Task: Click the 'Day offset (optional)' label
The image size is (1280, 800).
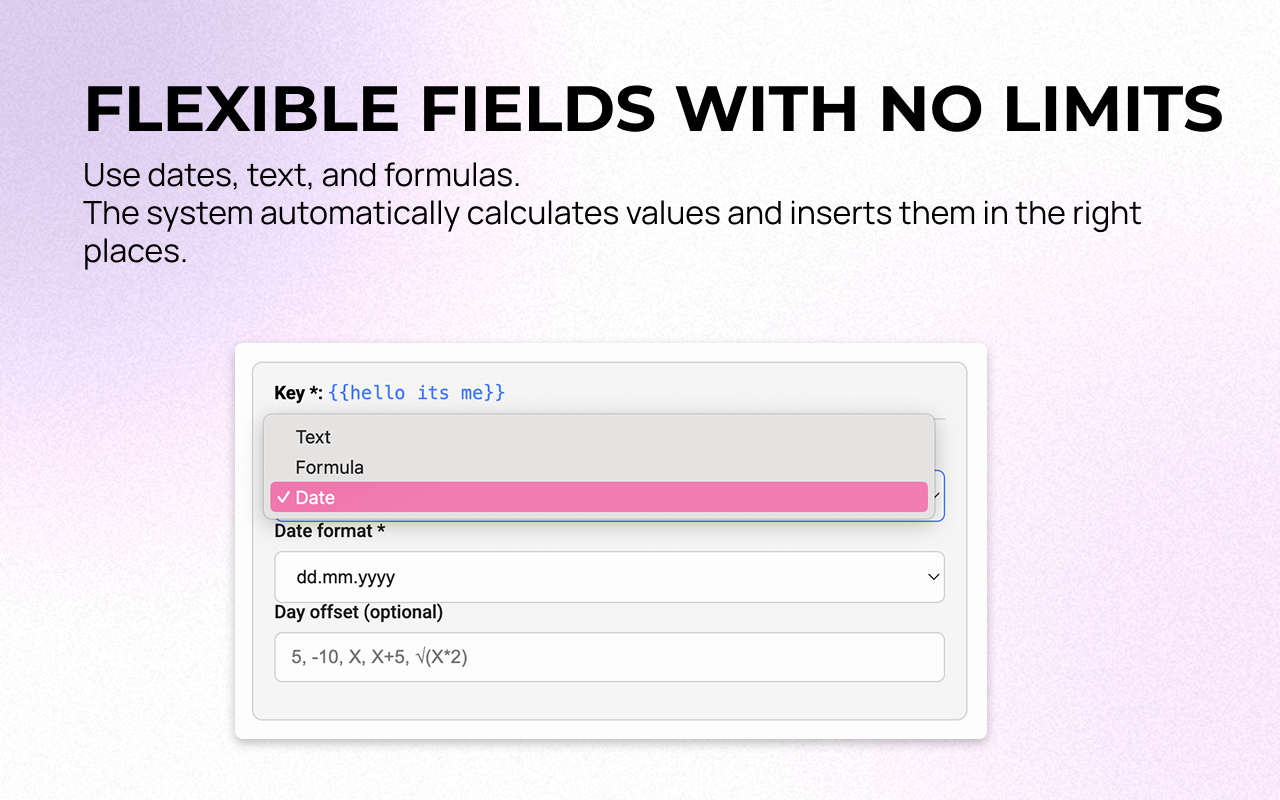Action: coord(359,611)
